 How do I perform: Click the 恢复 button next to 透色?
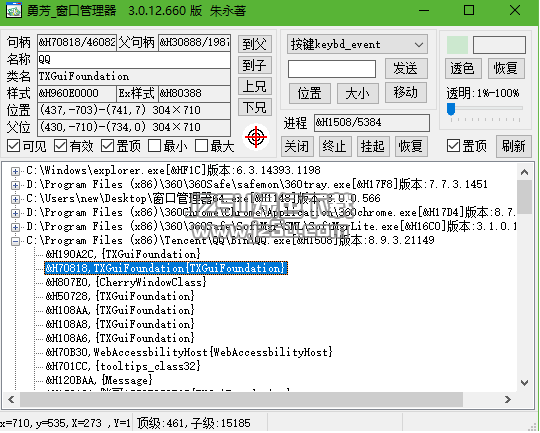coord(506,68)
